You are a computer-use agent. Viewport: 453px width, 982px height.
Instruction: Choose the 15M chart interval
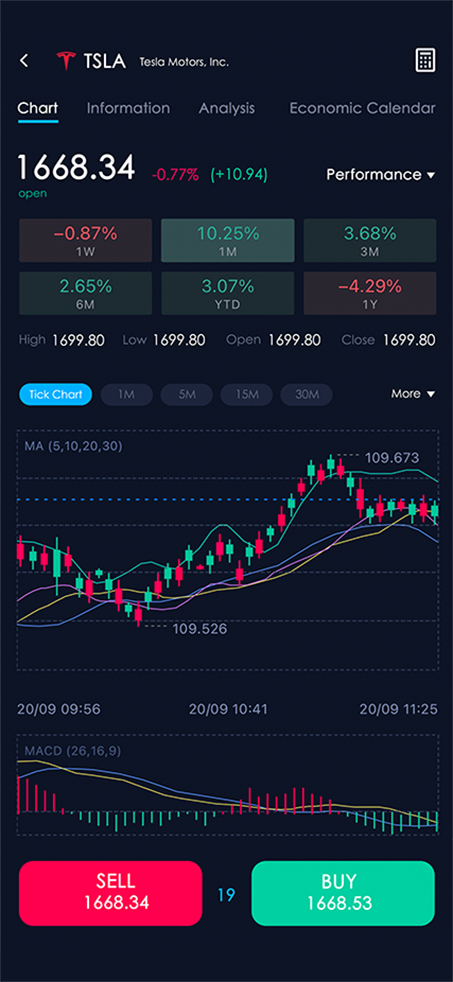pyautogui.click(x=246, y=395)
